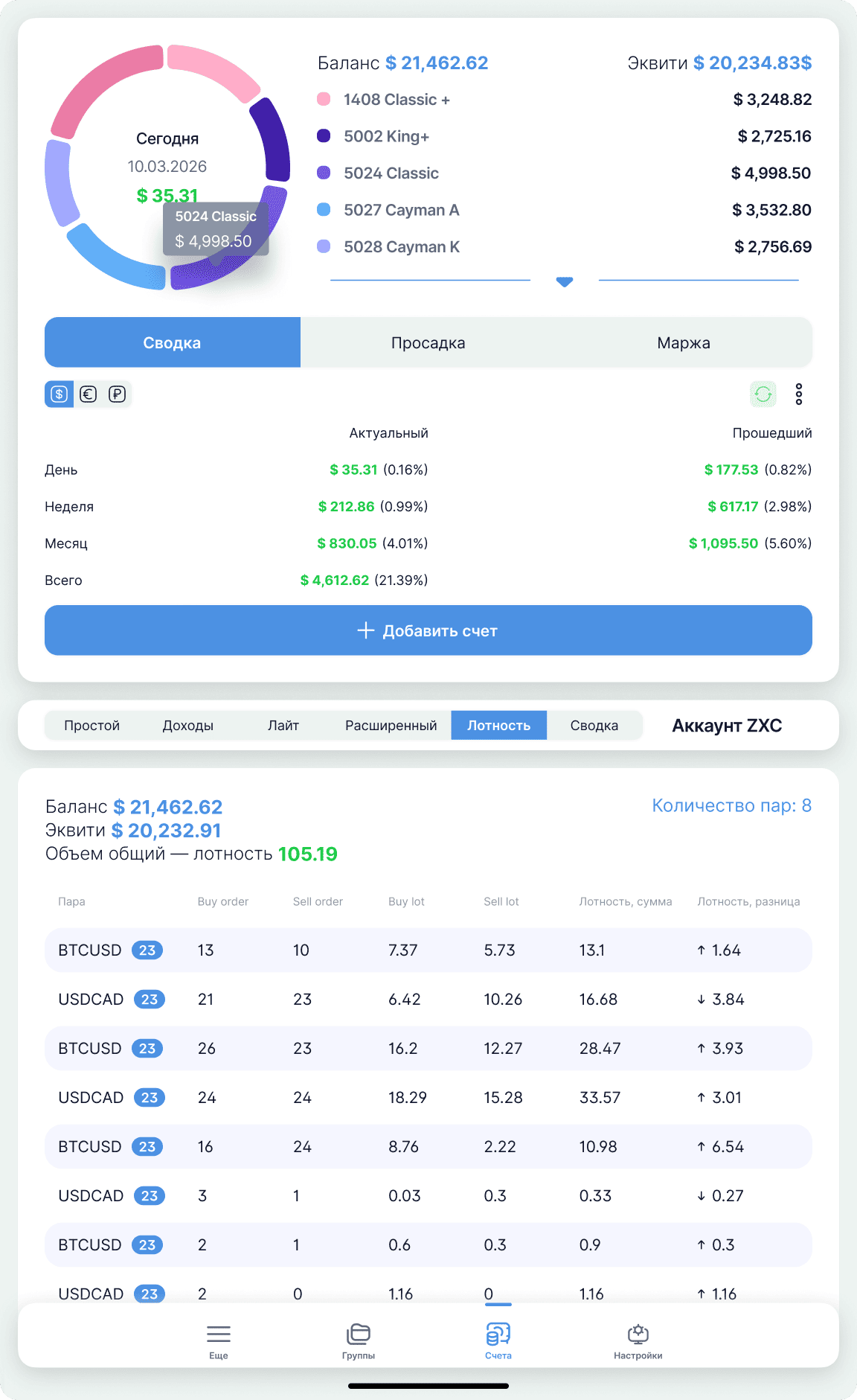Select the Просадка tab
Screen dimensions: 857x1400
click(x=428, y=343)
